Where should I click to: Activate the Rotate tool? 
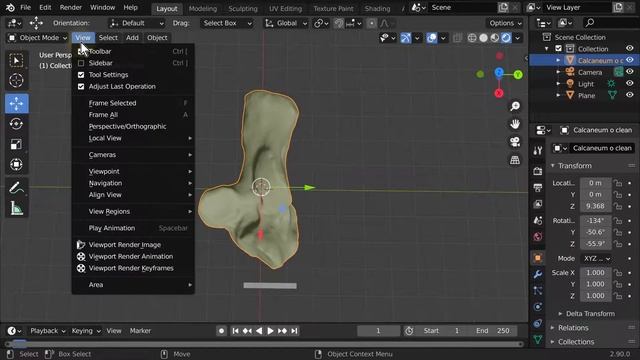point(16,124)
